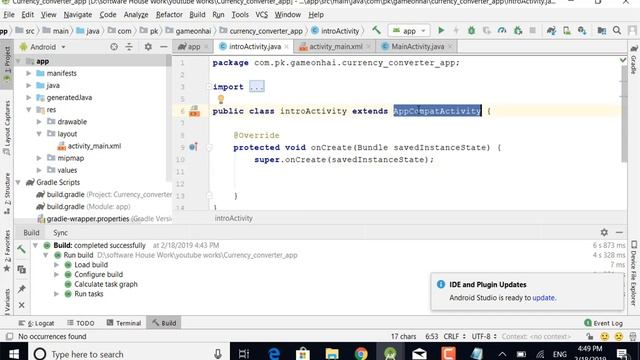This screenshot has width=640, height=360.
Task: Collapse Gradle Scripts node
Action: (x=18, y=182)
